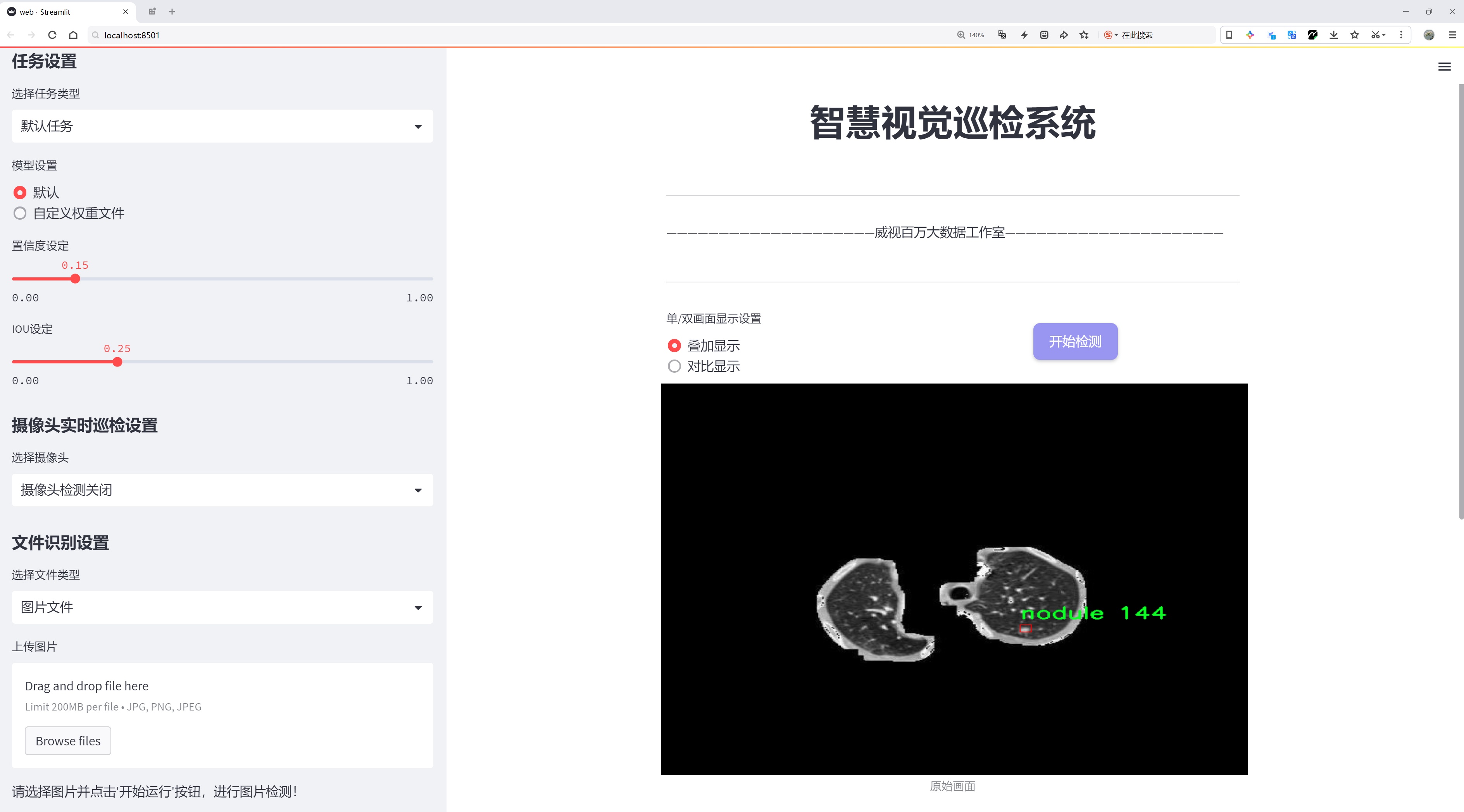Click the black-green leaf extension icon
The width and height of the screenshot is (1464, 812).
point(1313,34)
